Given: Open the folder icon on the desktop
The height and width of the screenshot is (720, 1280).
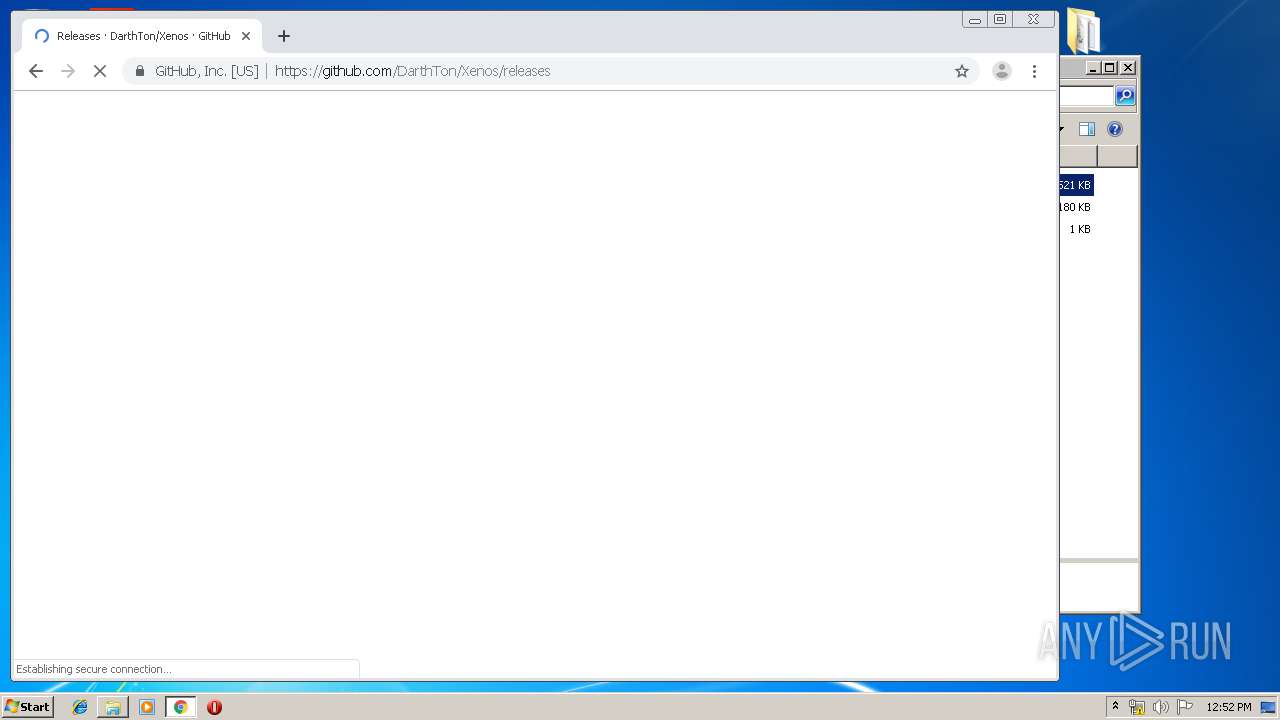Looking at the screenshot, I should pos(1083,32).
